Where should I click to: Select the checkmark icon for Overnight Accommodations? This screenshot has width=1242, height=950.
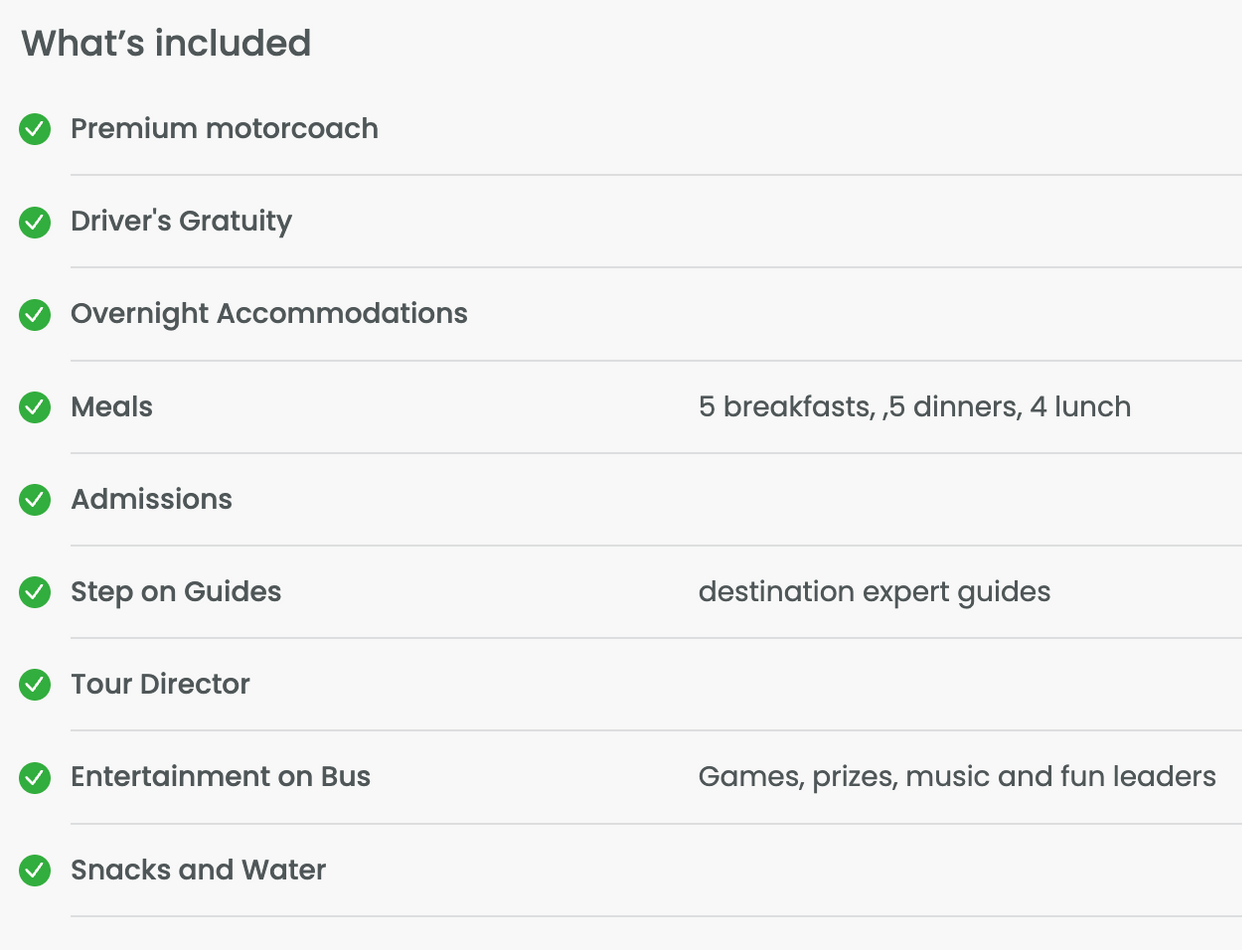pyautogui.click(x=35, y=315)
